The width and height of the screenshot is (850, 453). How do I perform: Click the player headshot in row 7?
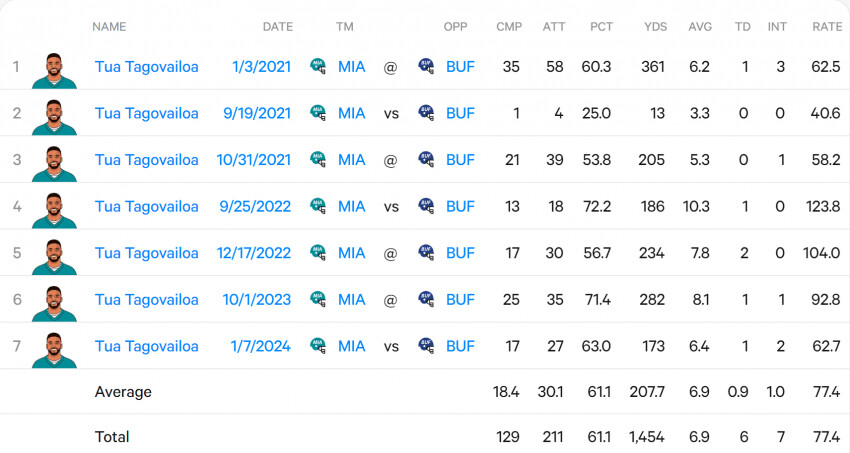point(54,347)
